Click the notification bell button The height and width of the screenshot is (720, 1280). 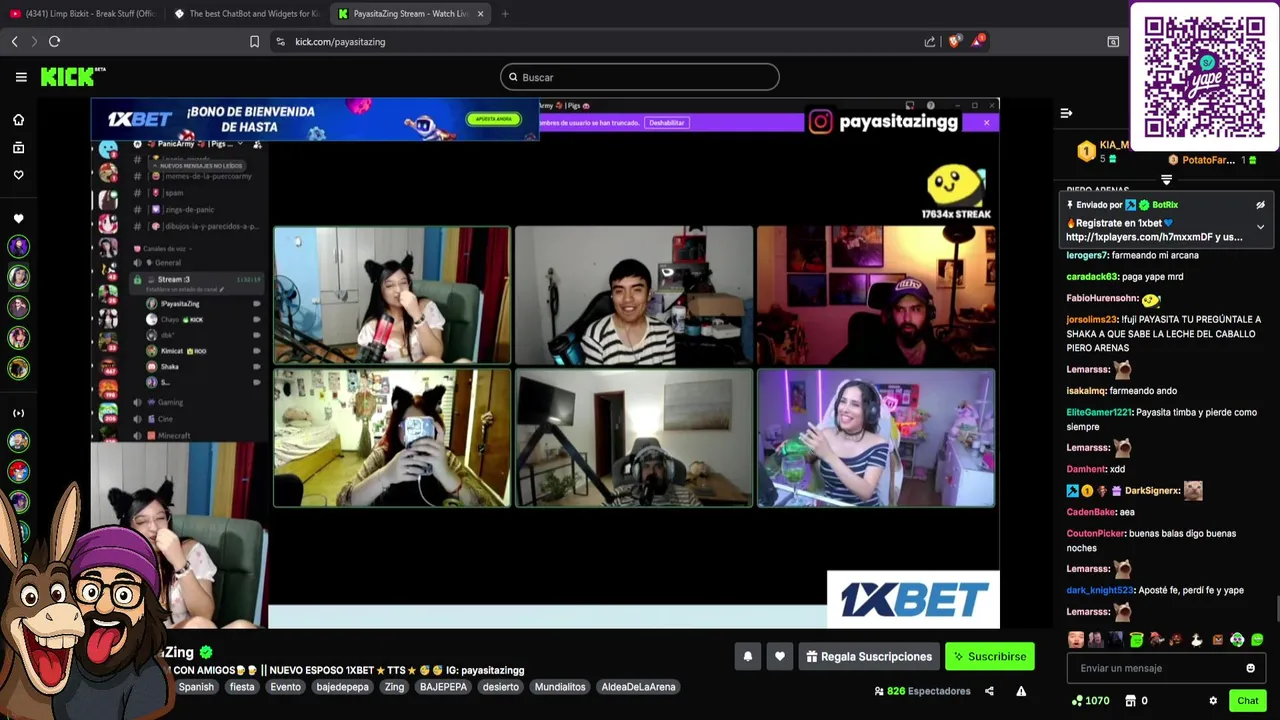747,656
